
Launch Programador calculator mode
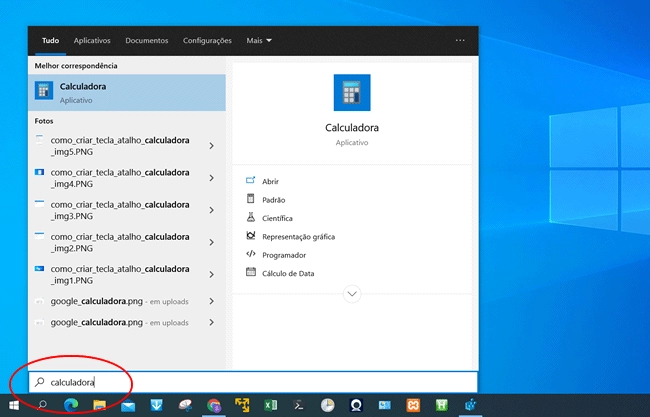point(283,255)
